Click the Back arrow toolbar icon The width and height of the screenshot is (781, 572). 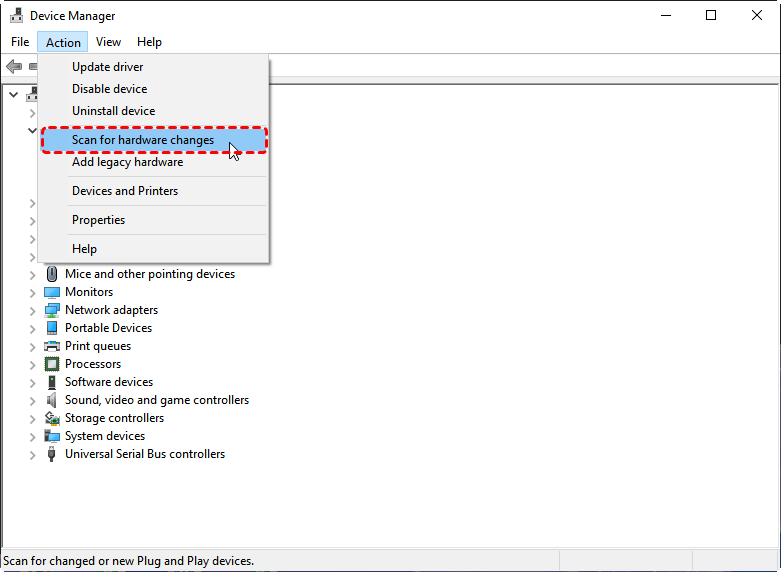(x=14, y=67)
